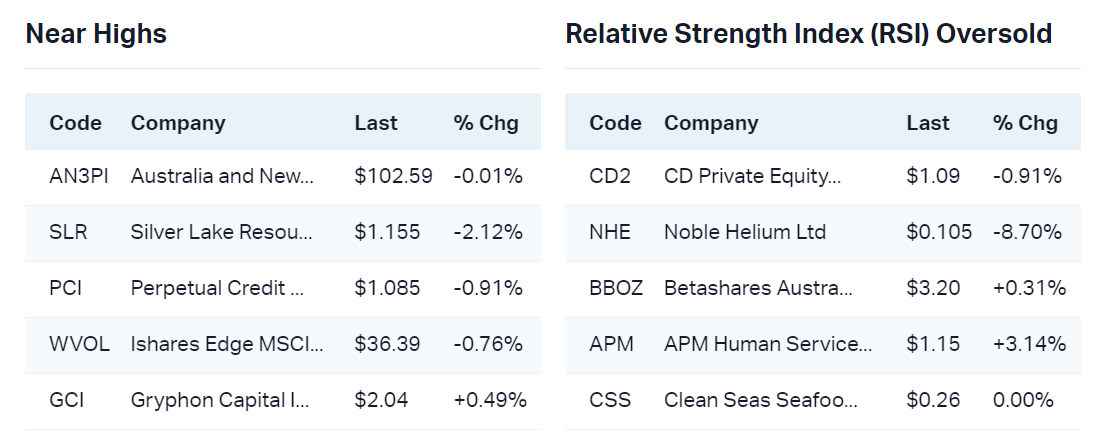Screen dimensions: 1114x443
Task: Open the AN3PI stock code link
Action: [78, 177]
